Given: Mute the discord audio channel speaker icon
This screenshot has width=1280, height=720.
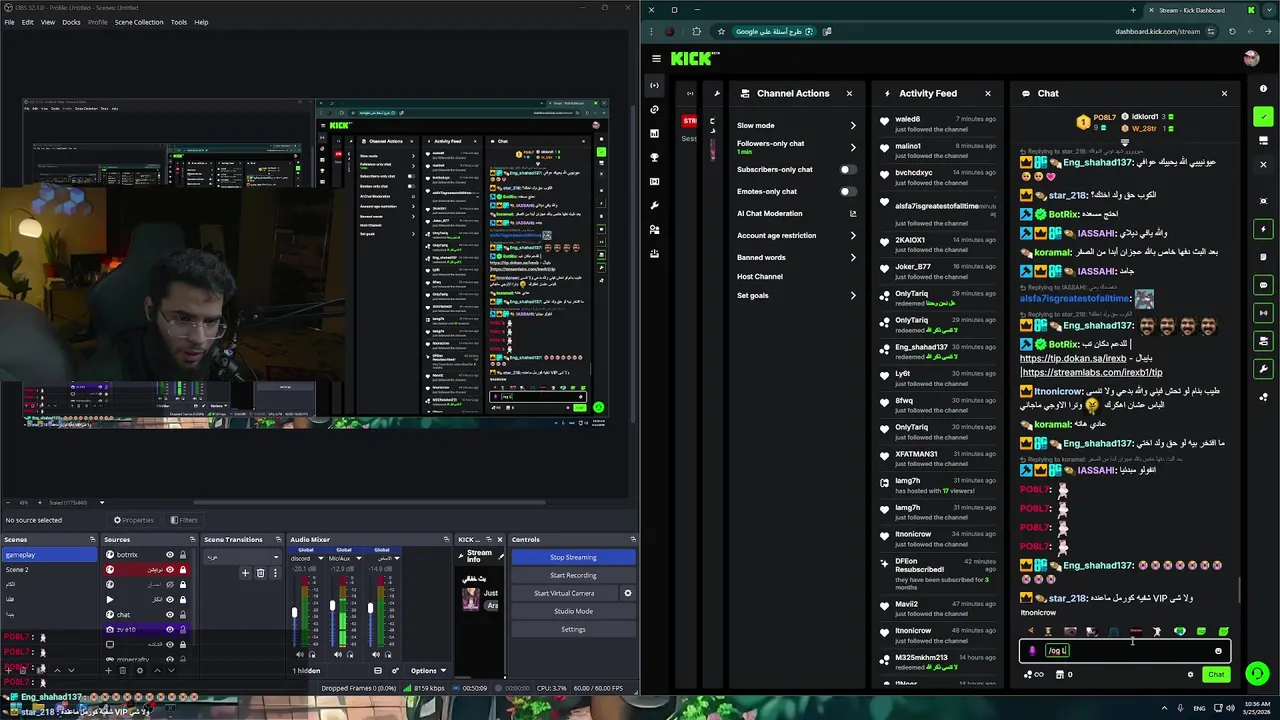Looking at the screenshot, I should coord(301,655).
